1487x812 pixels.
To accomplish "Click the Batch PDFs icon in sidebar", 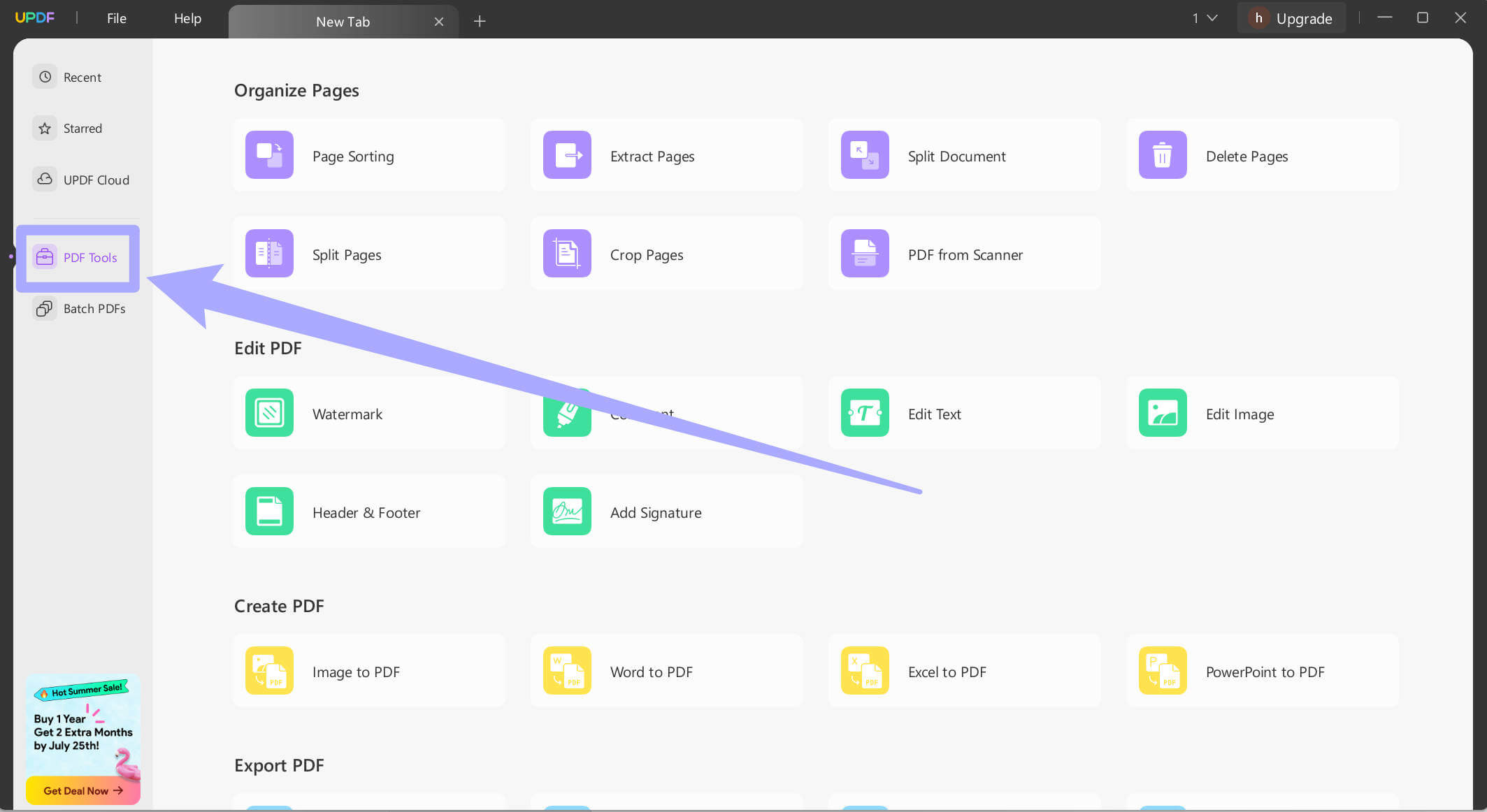I will [x=45, y=308].
